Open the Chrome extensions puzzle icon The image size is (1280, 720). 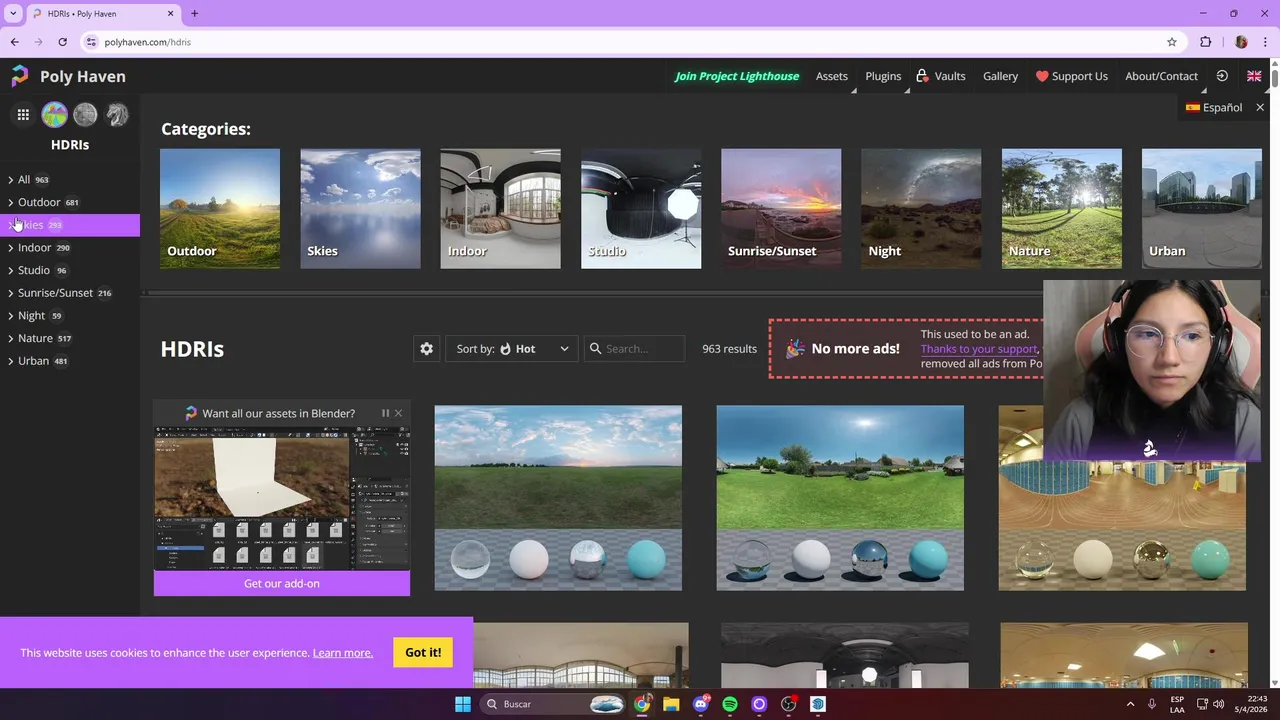[x=1206, y=42]
